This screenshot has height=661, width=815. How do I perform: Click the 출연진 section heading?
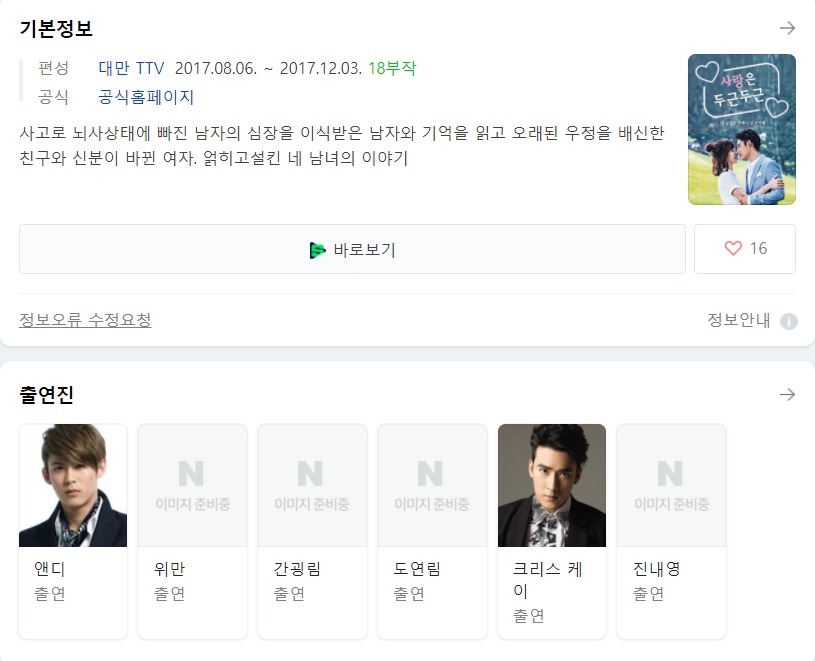(47, 394)
